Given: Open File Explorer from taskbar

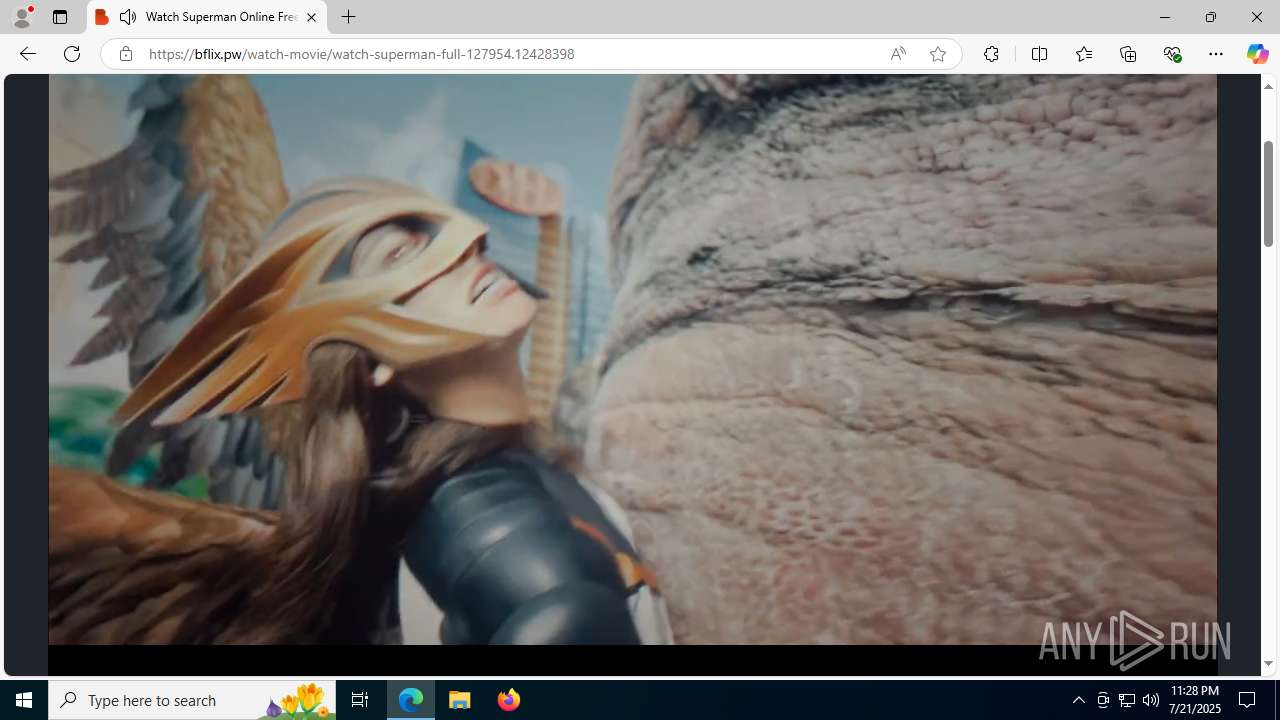Looking at the screenshot, I should [460, 700].
